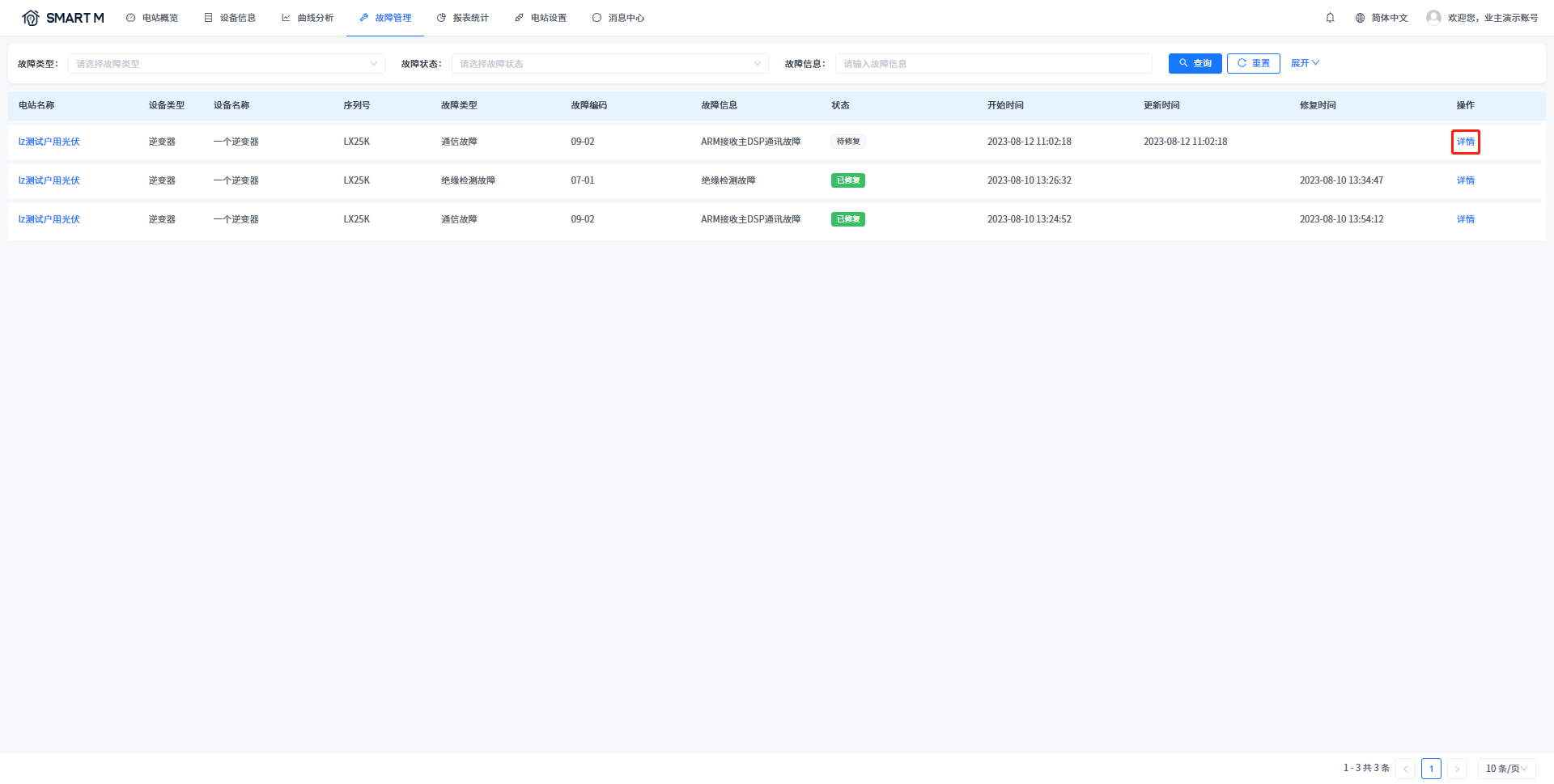
Task: Go to the 曲线分析 tab
Action: point(308,18)
